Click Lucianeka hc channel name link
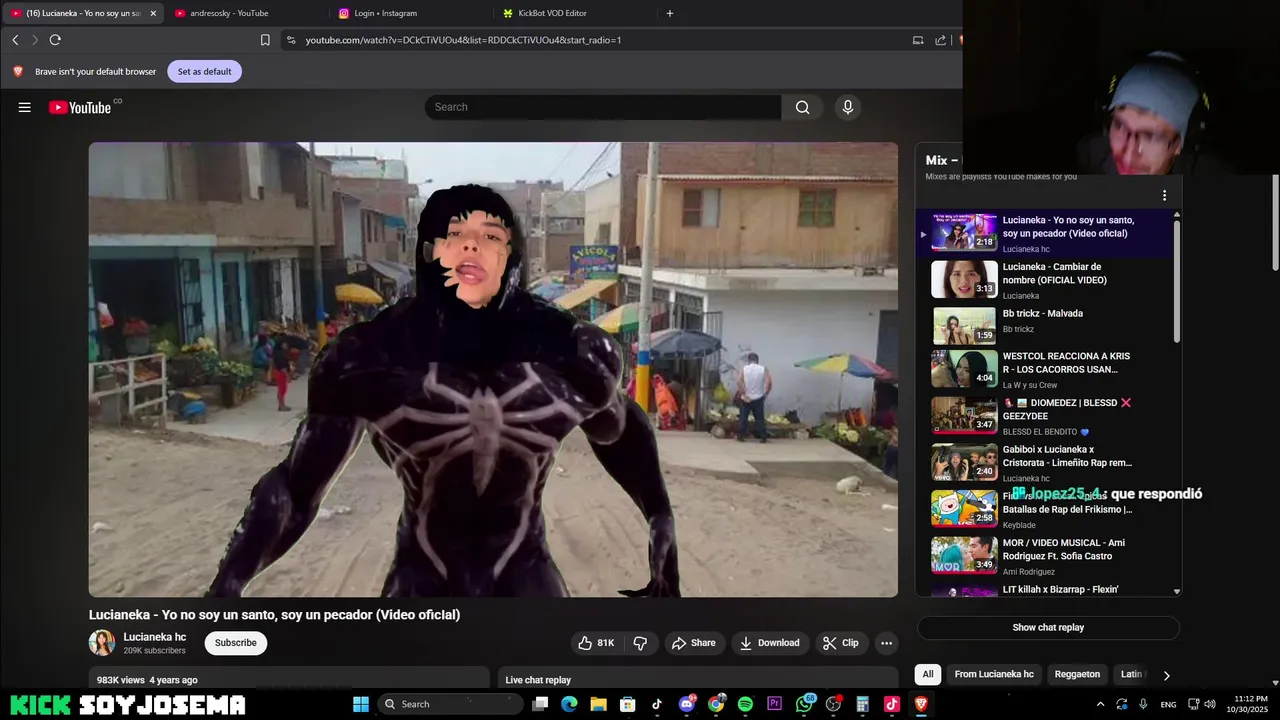Screen dimensions: 1280x720 click(155, 637)
